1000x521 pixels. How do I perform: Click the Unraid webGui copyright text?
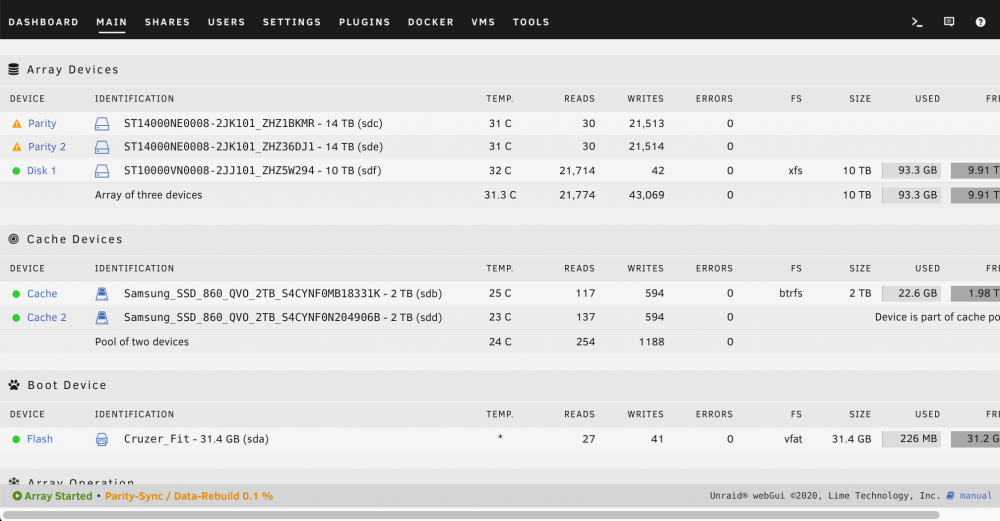coord(825,495)
